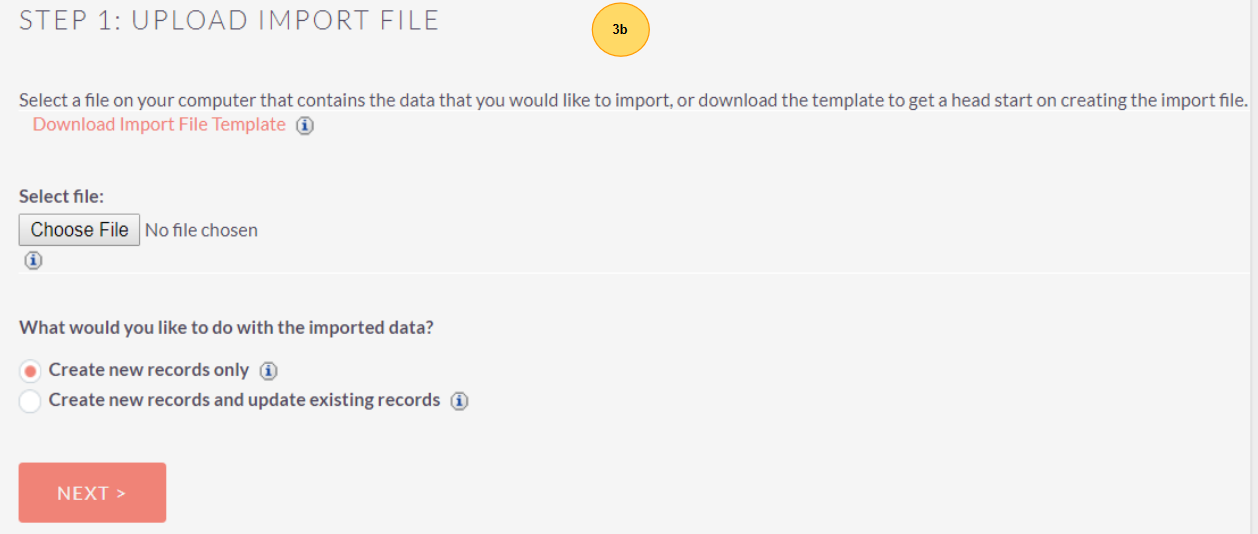
Task: Click the Select file: label
Action: 61,196
